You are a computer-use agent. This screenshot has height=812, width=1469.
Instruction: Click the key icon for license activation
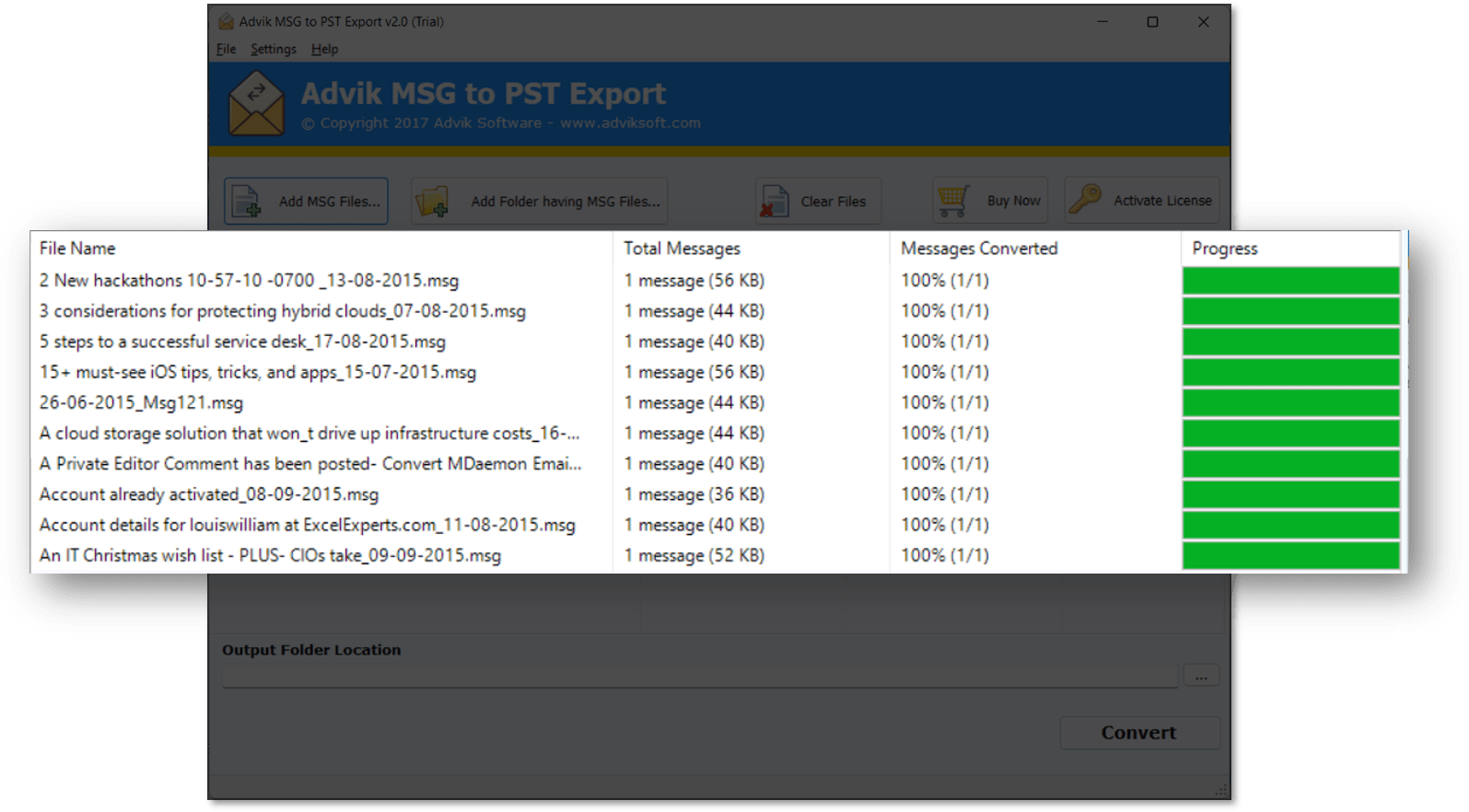pyautogui.click(x=1086, y=199)
